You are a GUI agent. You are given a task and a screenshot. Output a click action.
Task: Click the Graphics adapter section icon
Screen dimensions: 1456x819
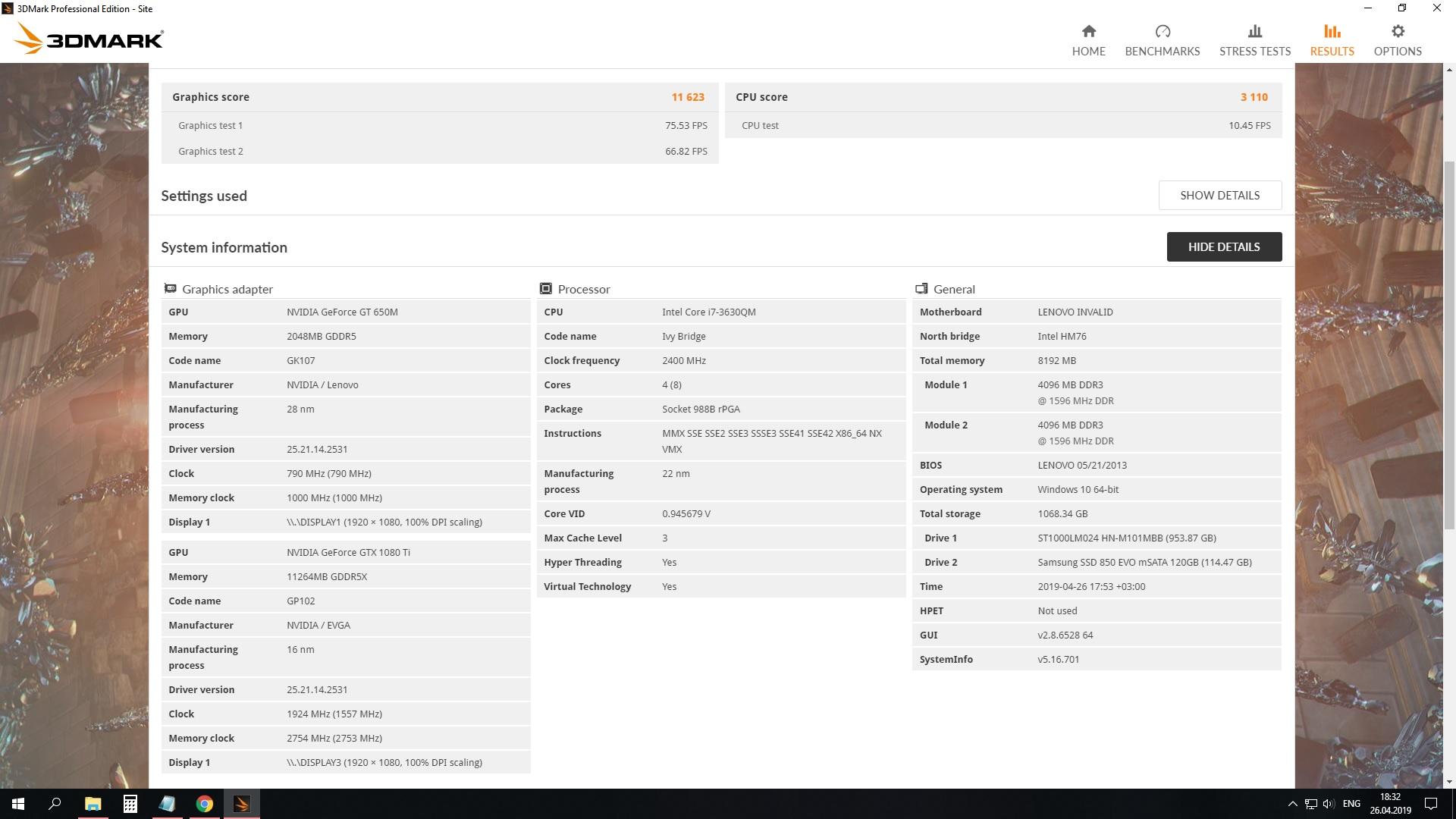[x=171, y=288]
